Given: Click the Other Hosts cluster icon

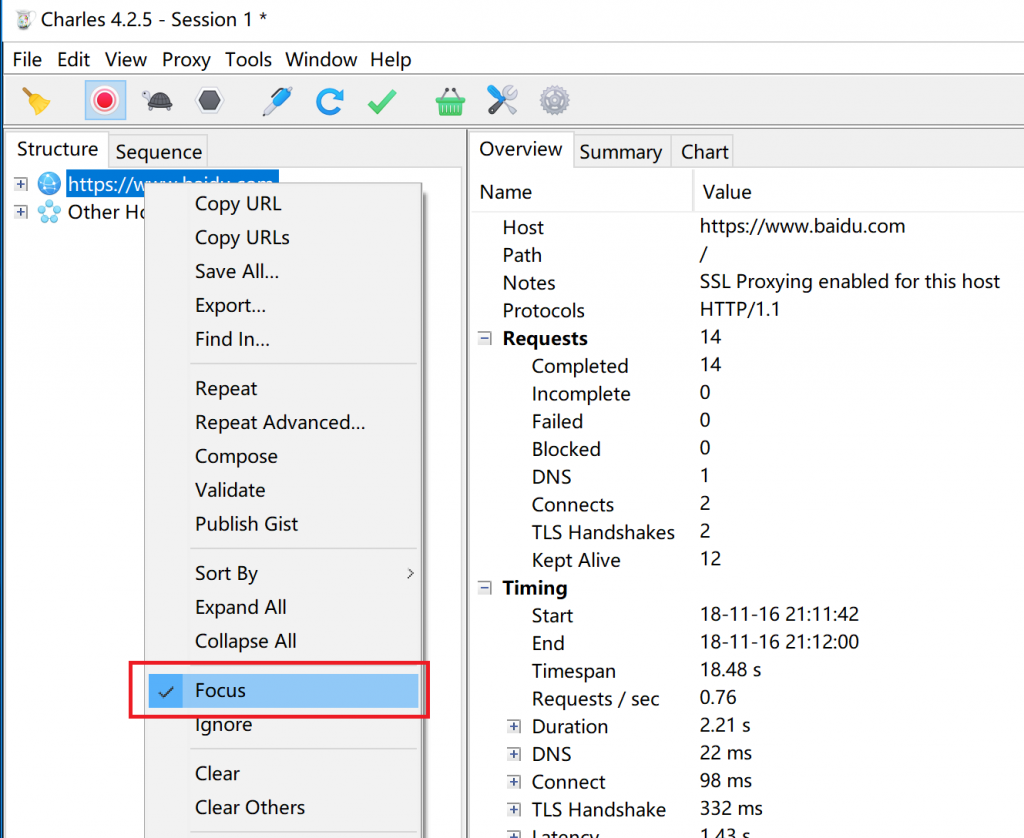Looking at the screenshot, I should point(49,212).
